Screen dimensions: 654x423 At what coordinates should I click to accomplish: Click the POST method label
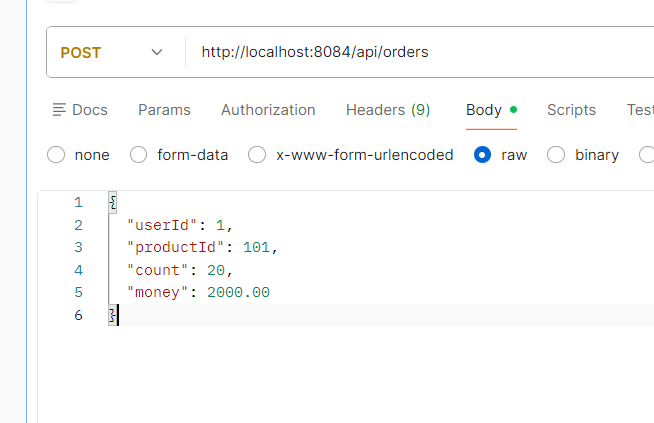(81, 52)
